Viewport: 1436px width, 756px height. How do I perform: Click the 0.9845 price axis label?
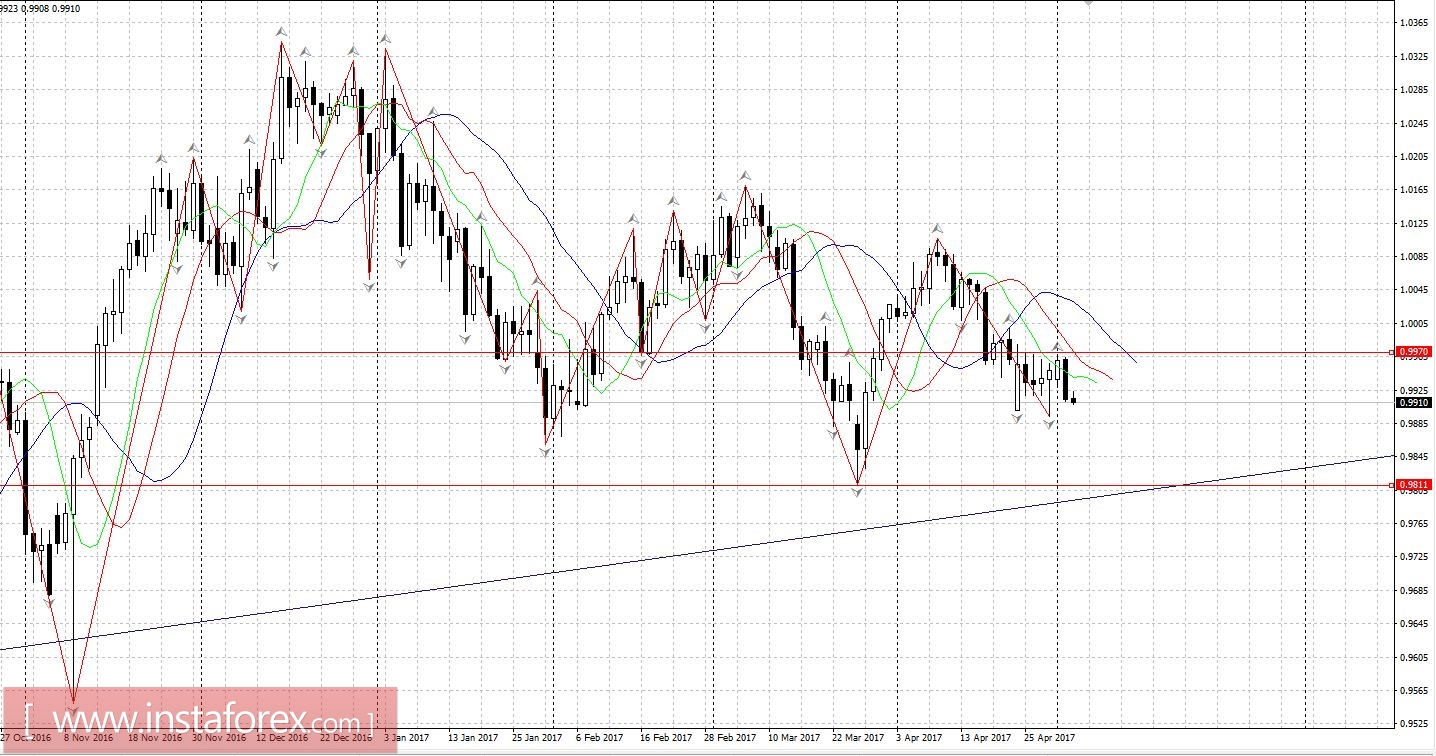pyautogui.click(x=1414, y=457)
